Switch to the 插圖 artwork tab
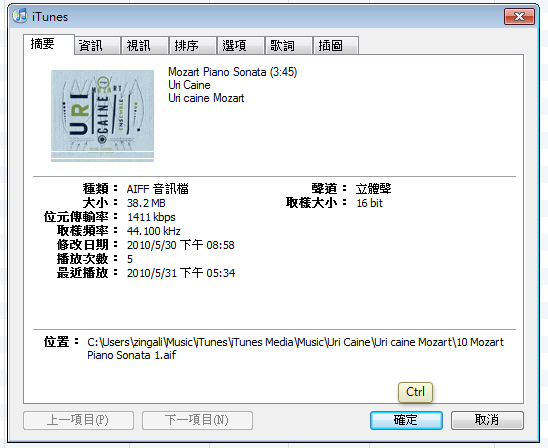 tap(336, 45)
